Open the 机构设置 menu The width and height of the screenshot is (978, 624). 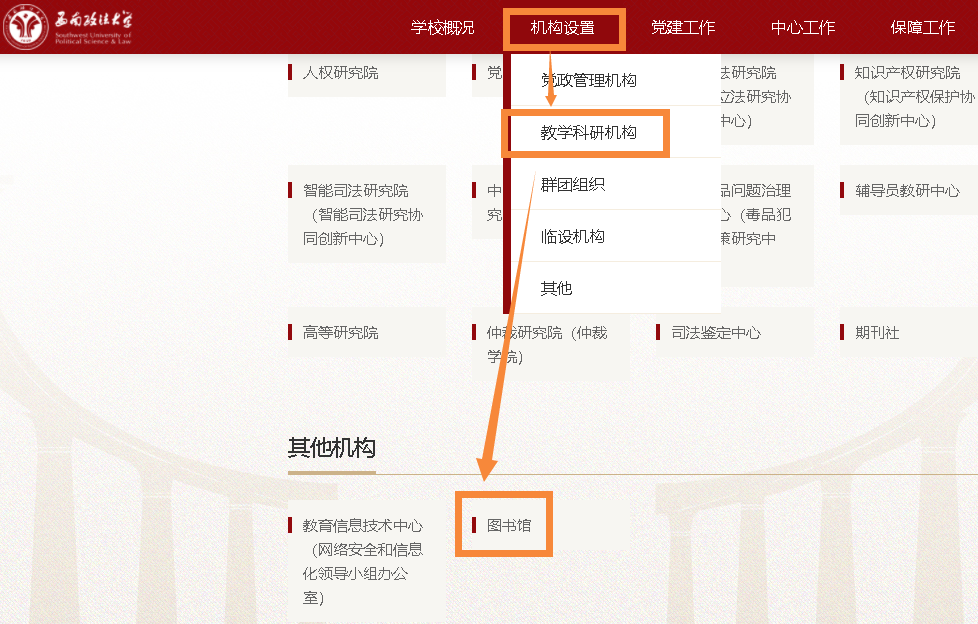point(562,27)
